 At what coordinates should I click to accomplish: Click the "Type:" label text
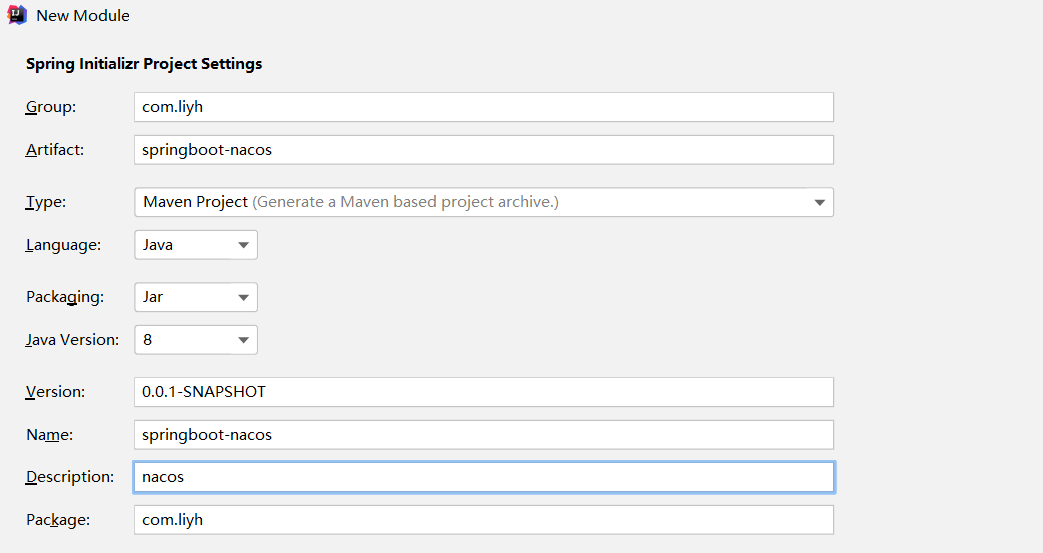[x=46, y=202]
